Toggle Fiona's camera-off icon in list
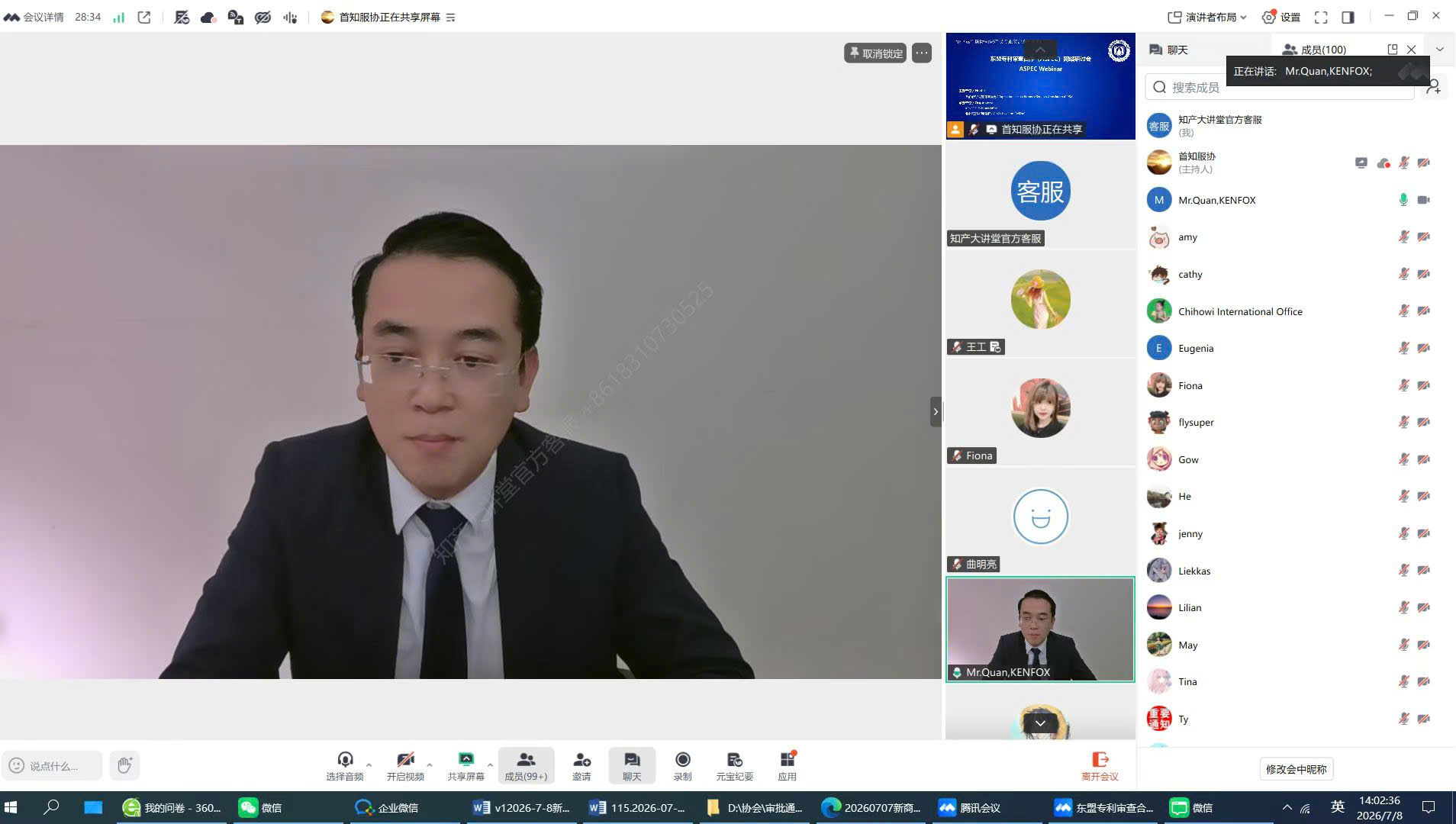This screenshot has width=1456, height=824. click(1423, 385)
